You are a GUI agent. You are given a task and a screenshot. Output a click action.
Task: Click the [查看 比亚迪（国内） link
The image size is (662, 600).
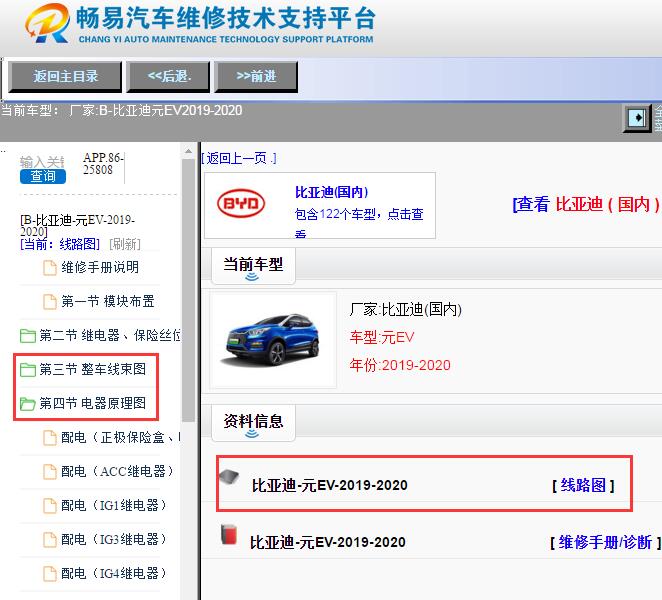point(586,204)
